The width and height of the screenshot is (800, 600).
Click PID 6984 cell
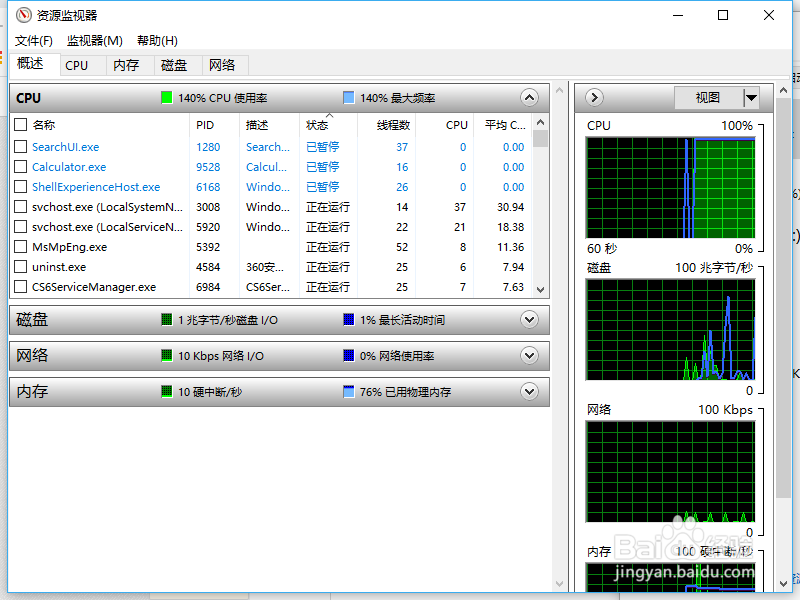coord(208,287)
